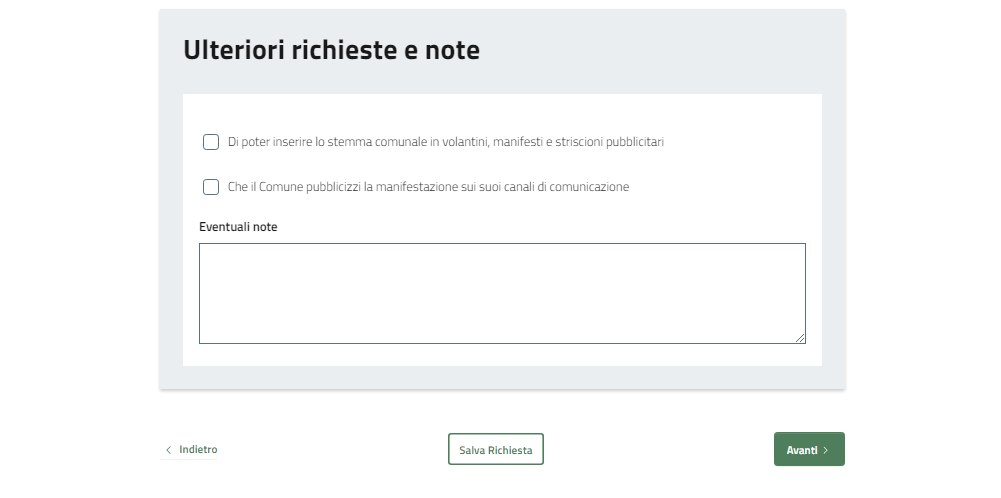Click the word Indietro in the bottom navigation
Image resolution: width=1001 pixels, height=498 pixels.
click(x=198, y=450)
